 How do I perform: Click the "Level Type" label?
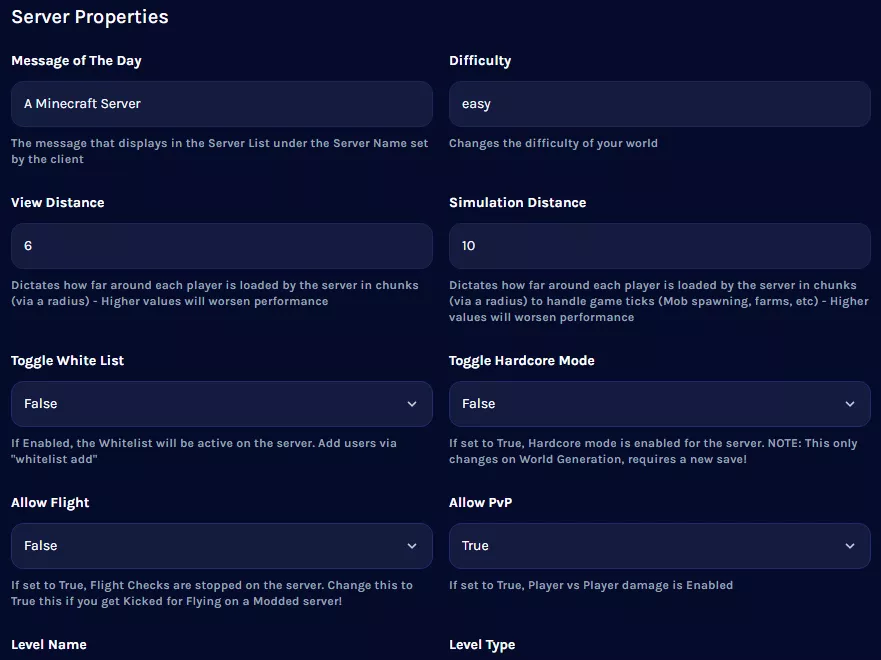click(x=482, y=645)
